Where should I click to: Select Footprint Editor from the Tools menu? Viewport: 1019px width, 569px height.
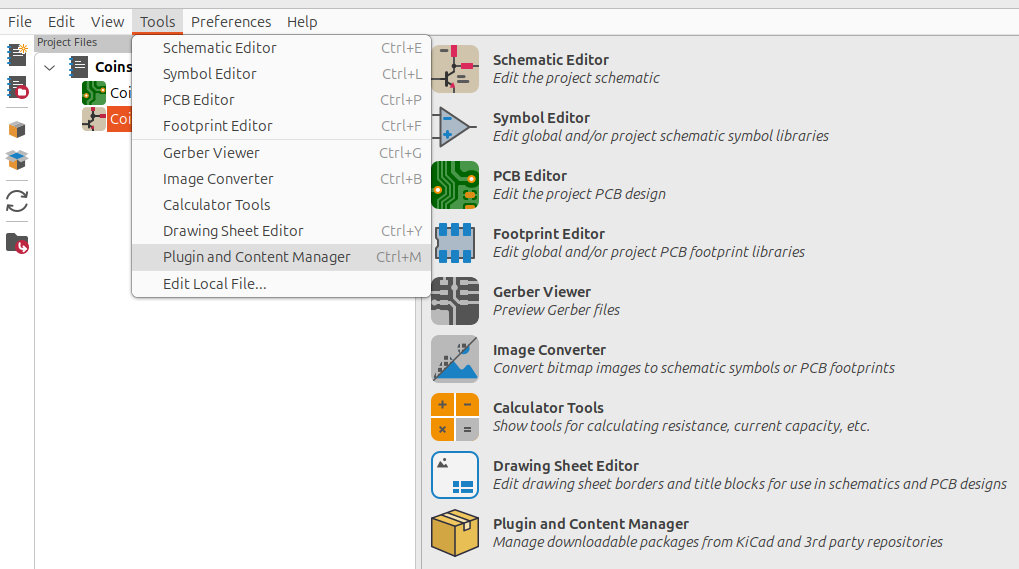[x=218, y=126]
